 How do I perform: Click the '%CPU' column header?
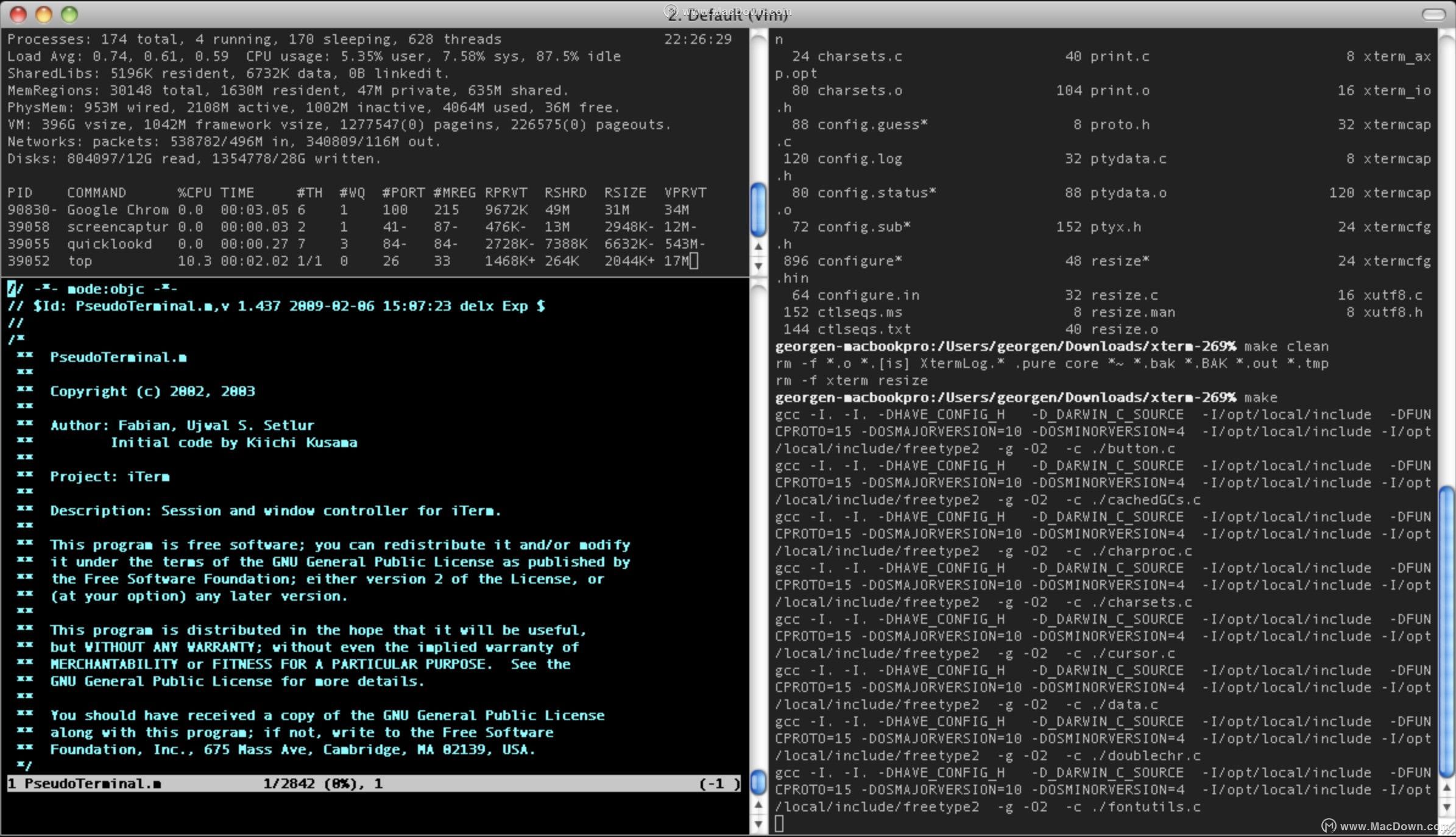194,192
